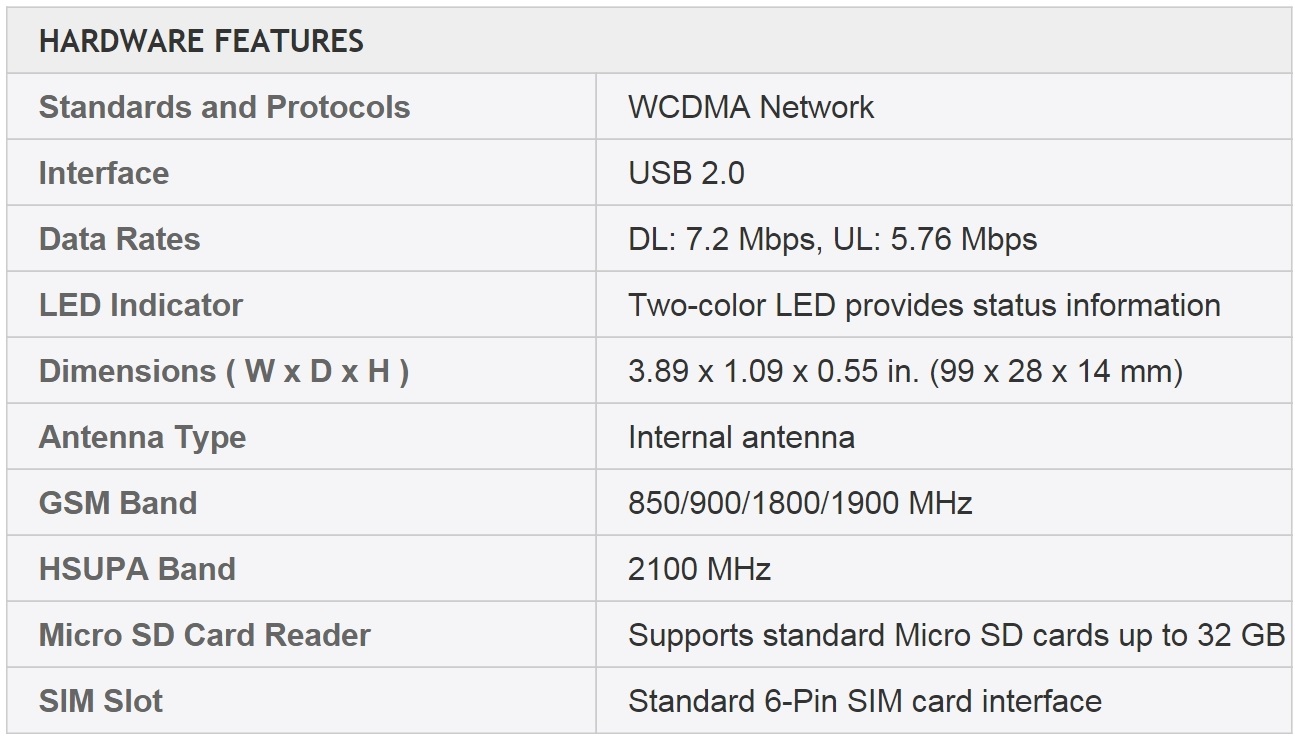Screen dimensions: 1295x741
Task: Select the HSUPA Band label
Action: [x=137, y=569]
